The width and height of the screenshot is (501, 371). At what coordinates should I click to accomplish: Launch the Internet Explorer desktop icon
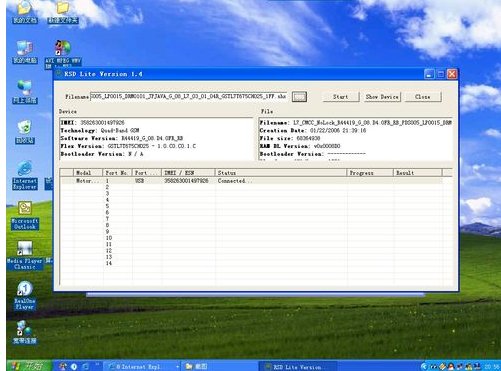pos(25,175)
